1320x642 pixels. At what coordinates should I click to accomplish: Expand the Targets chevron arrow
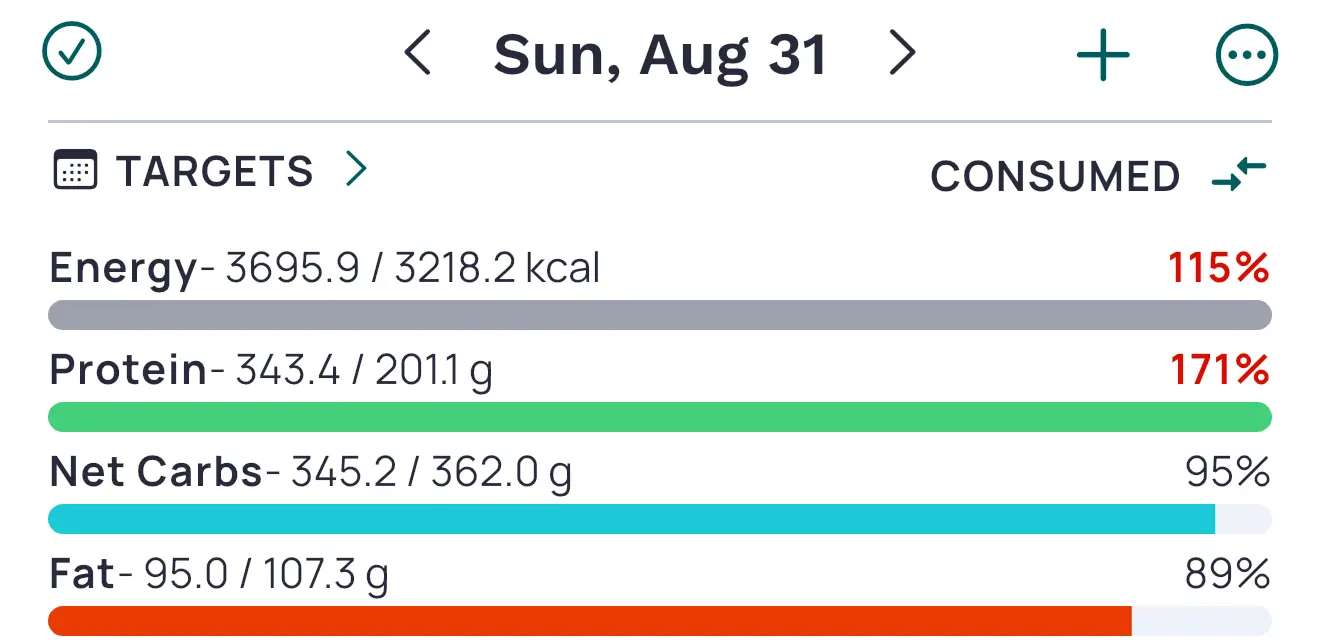(x=355, y=171)
